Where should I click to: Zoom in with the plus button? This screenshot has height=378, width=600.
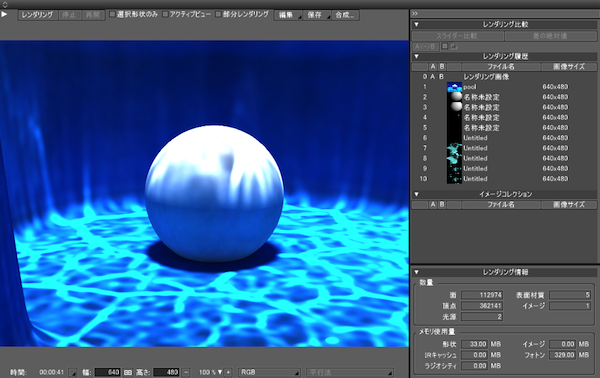coord(228,372)
